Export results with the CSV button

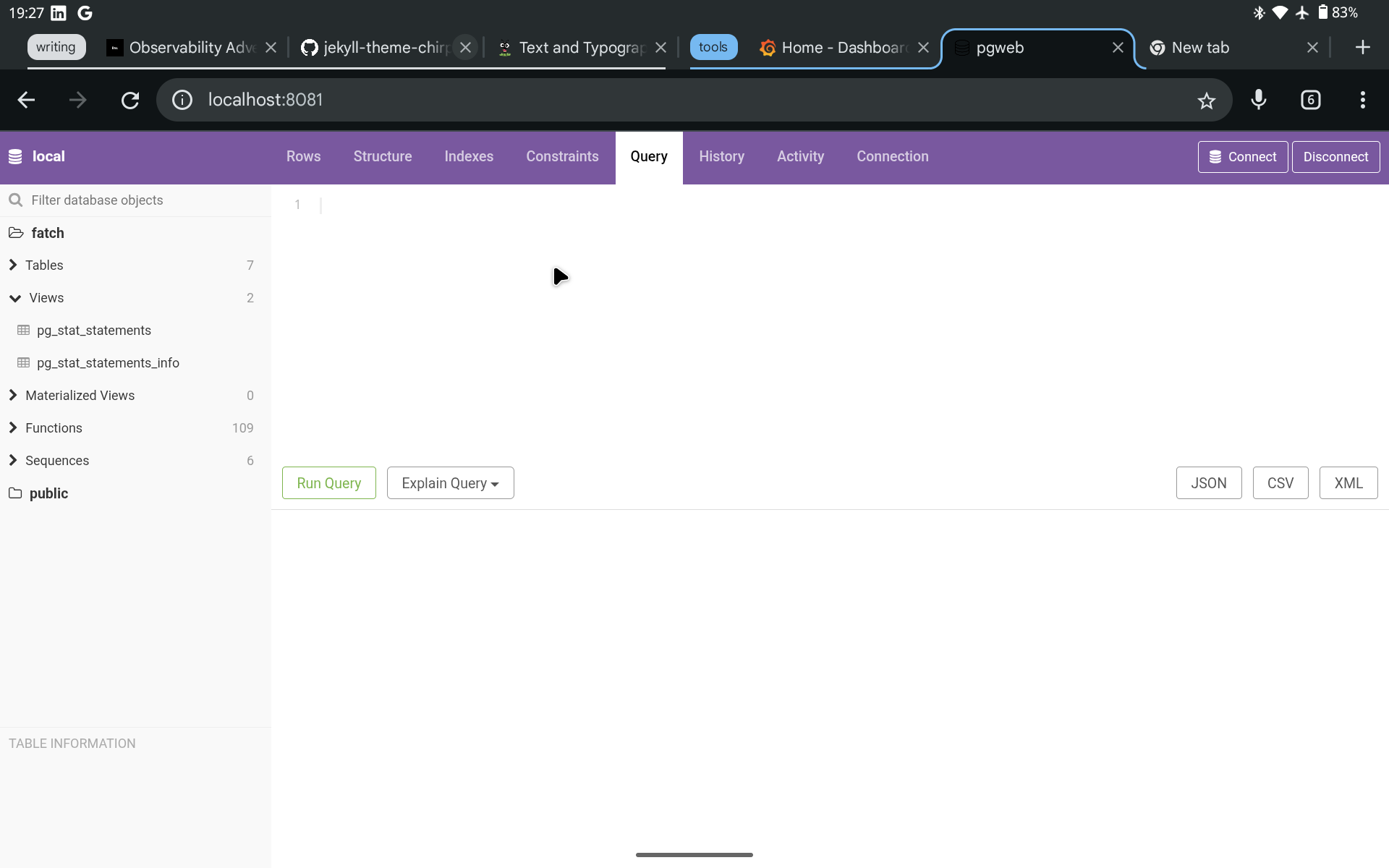(1280, 483)
